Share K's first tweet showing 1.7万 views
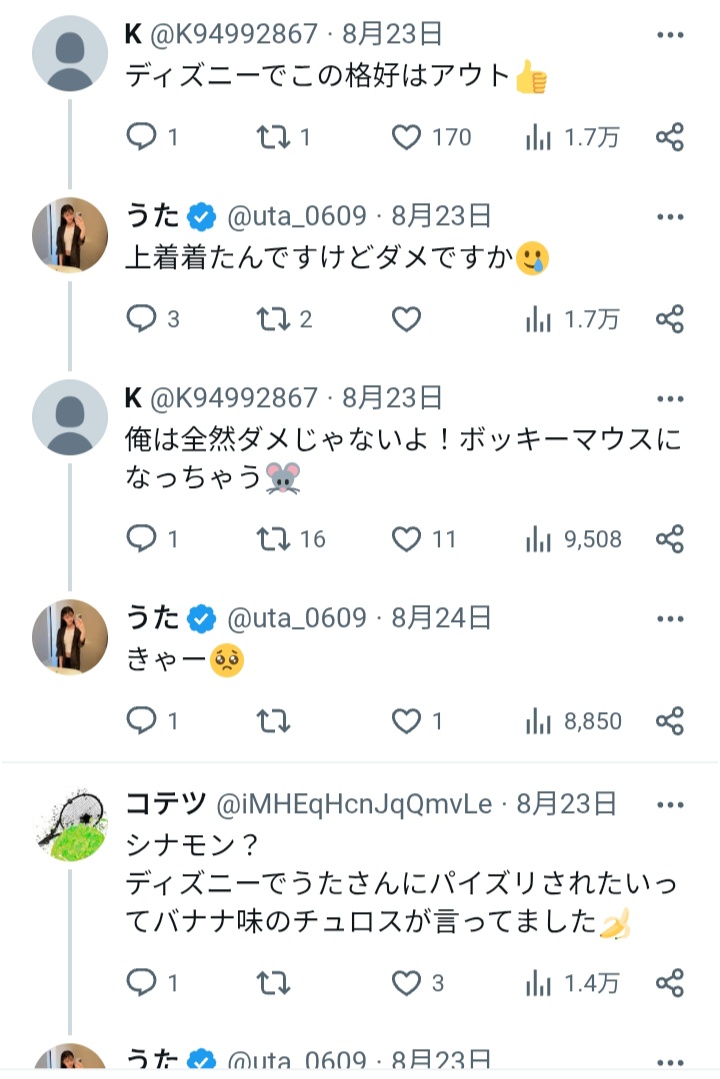The height and width of the screenshot is (1079, 720). coord(669,137)
